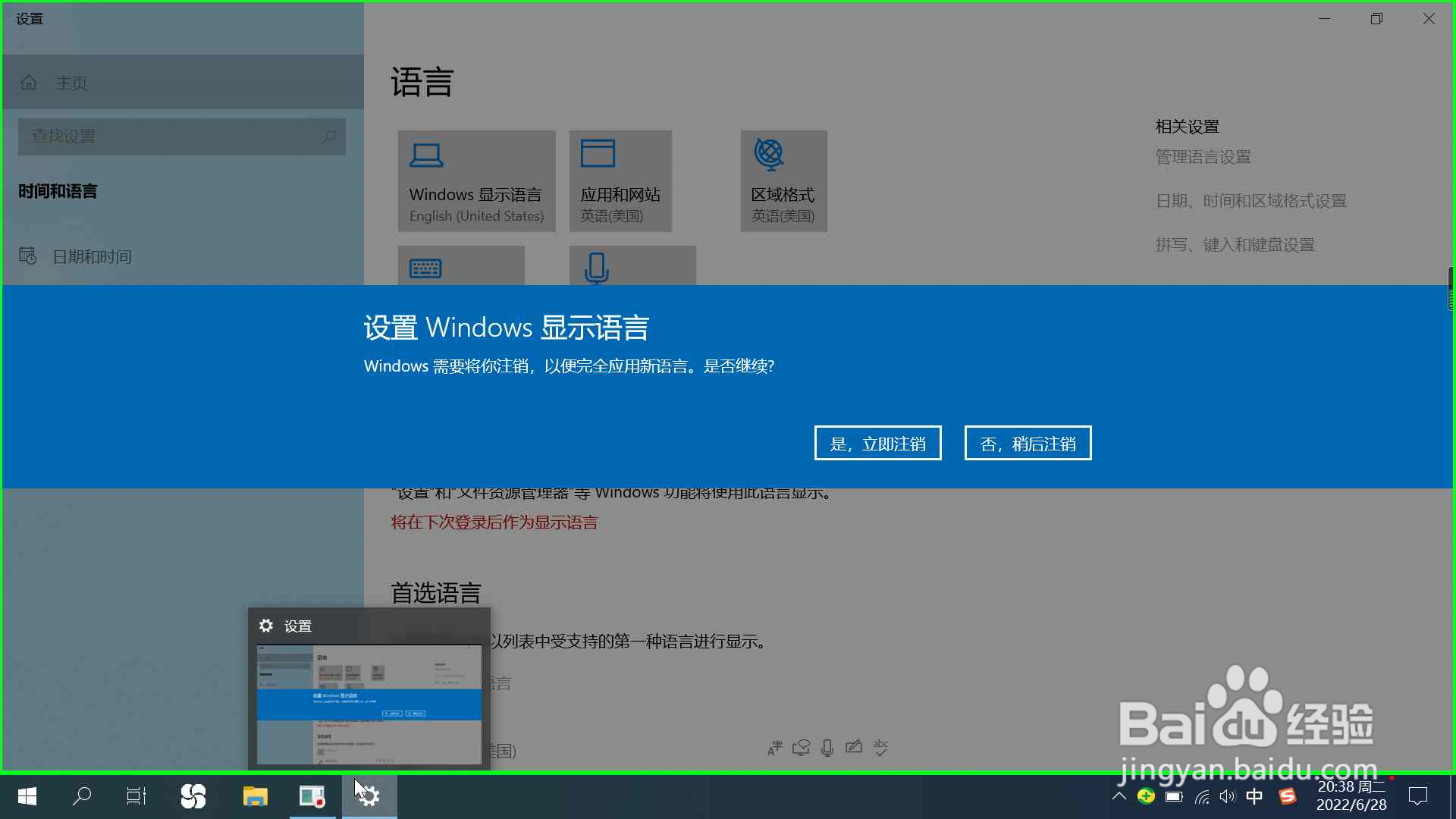Click the abc spell-check feature icon
This screenshot has width=1456, height=819.
tap(880, 748)
